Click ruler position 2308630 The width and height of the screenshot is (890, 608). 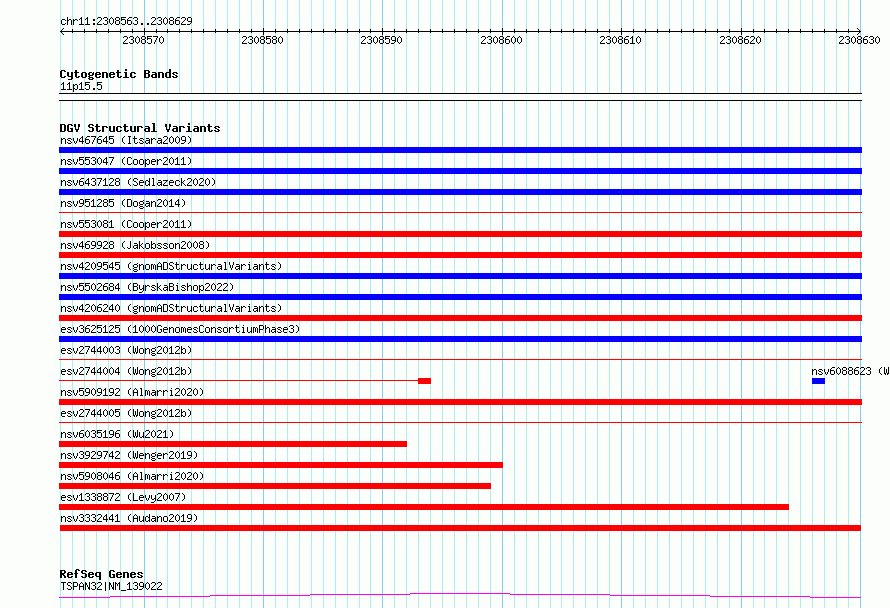[x=859, y=40]
